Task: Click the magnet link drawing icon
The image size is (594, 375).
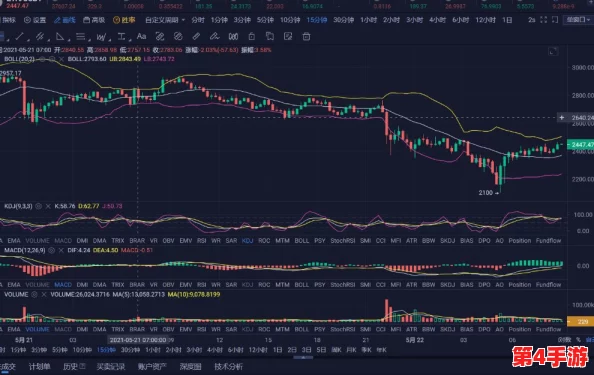Action: pos(160,36)
